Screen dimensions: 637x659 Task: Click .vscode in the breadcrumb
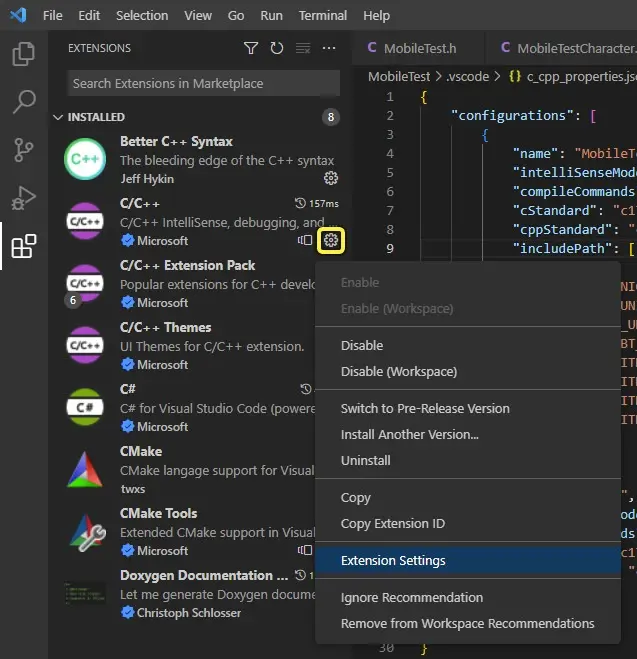pos(467,76)
